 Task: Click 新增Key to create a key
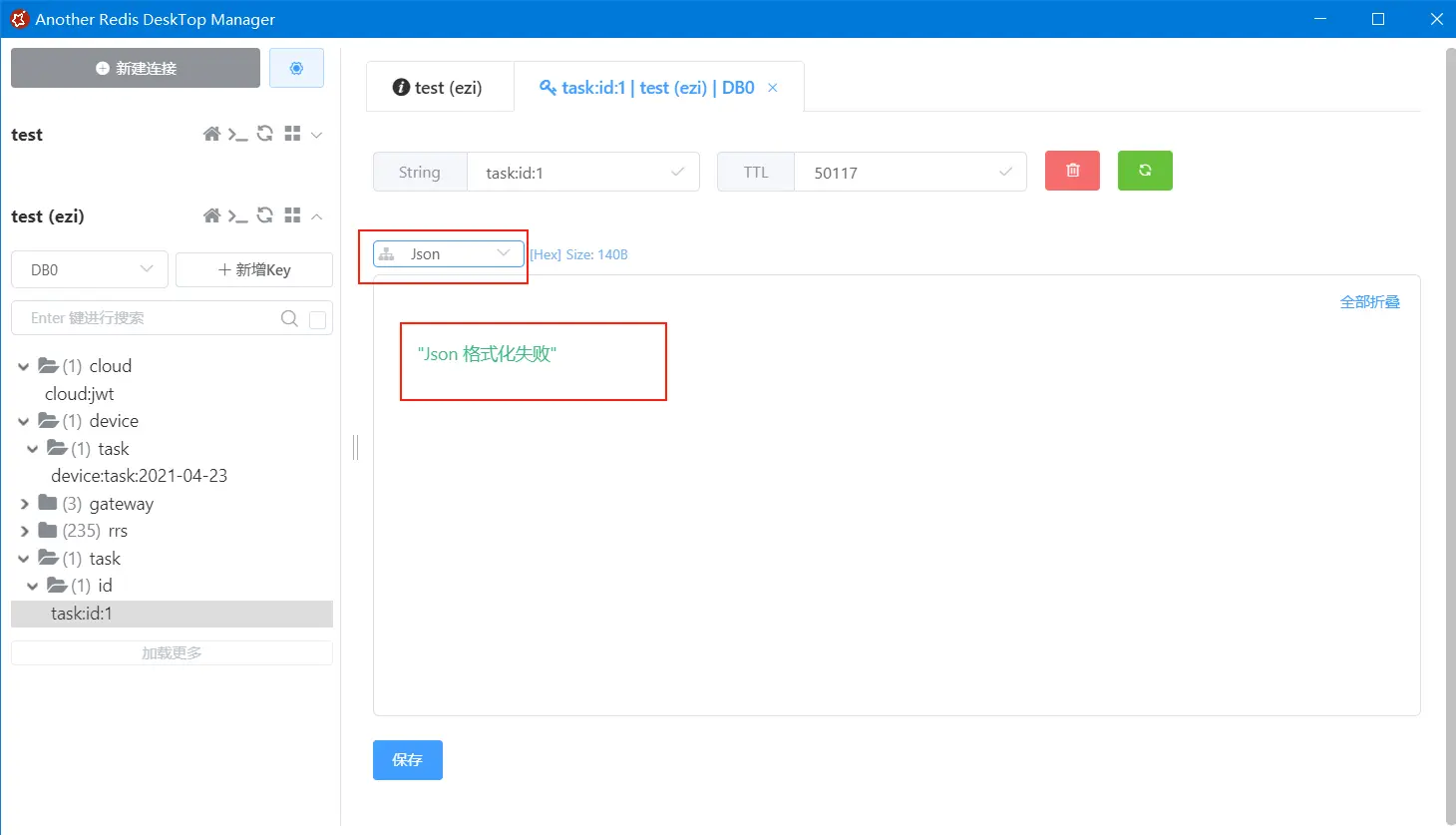(253, 269)
